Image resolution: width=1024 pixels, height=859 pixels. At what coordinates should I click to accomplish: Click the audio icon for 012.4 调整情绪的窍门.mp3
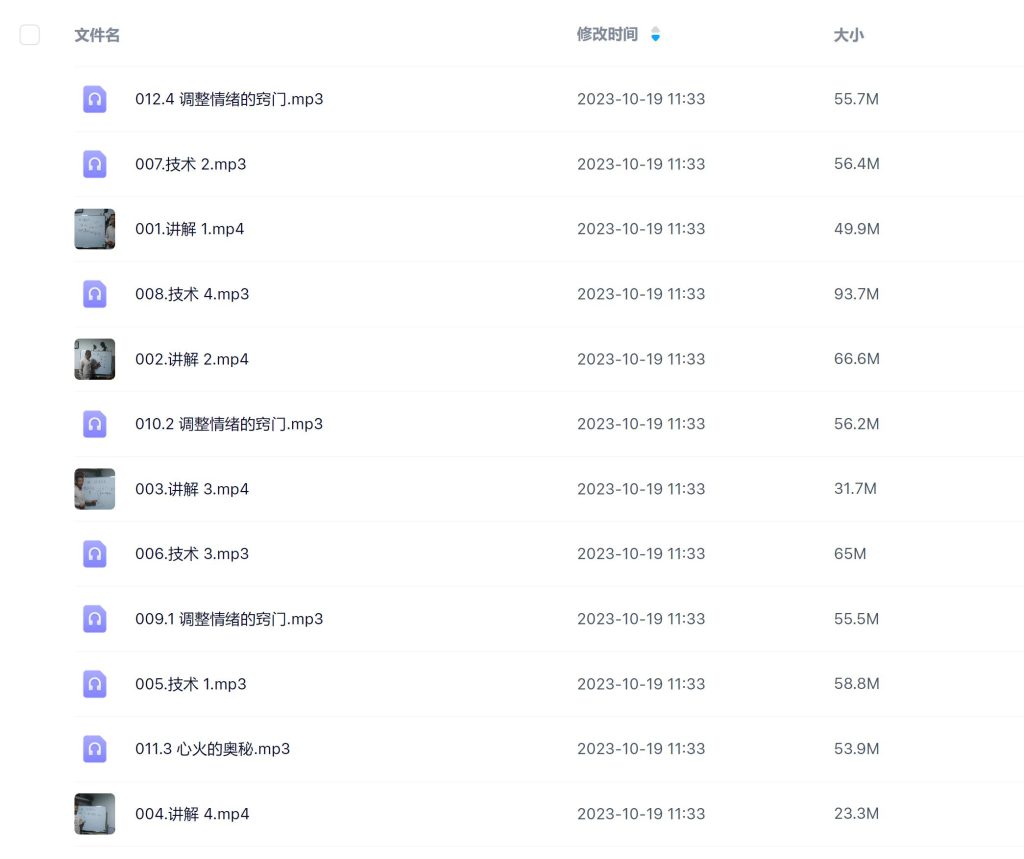94,99
